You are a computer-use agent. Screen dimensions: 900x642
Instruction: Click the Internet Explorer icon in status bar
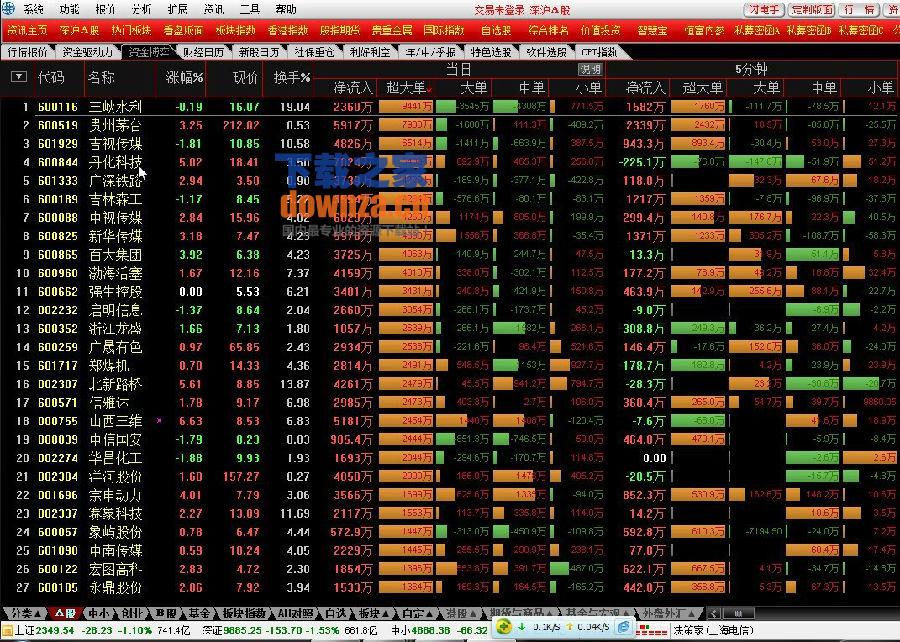click(x=623, y=629)
